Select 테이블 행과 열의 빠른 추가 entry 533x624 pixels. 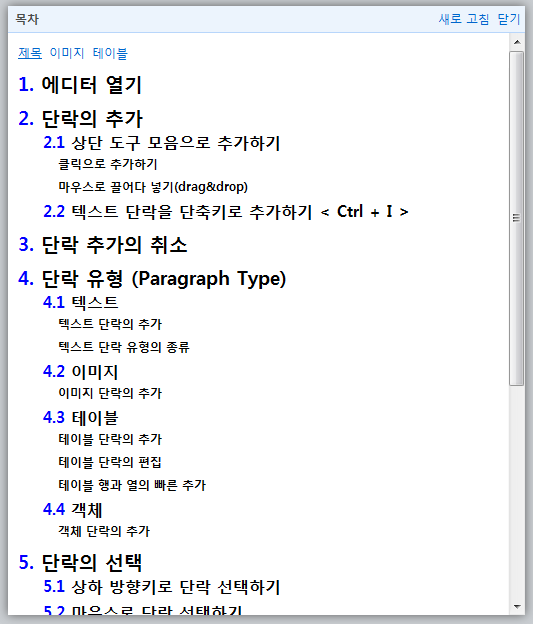click(x=132, y=485)
